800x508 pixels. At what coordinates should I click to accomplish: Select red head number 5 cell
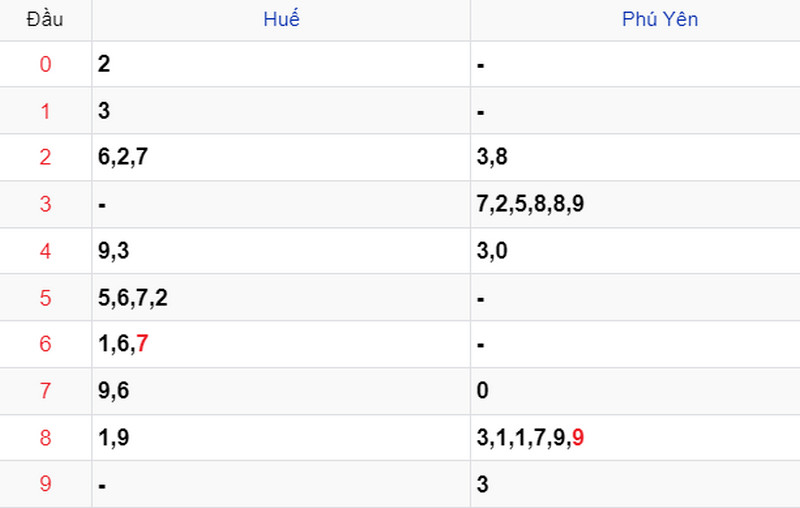tap(45, 297)
